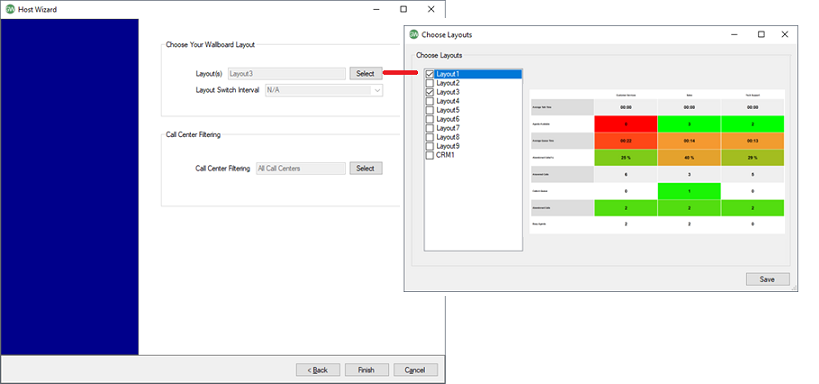The image size is (819, 384).
Task: Click the 00:22 cell in preview
Action: click(626, 141)
